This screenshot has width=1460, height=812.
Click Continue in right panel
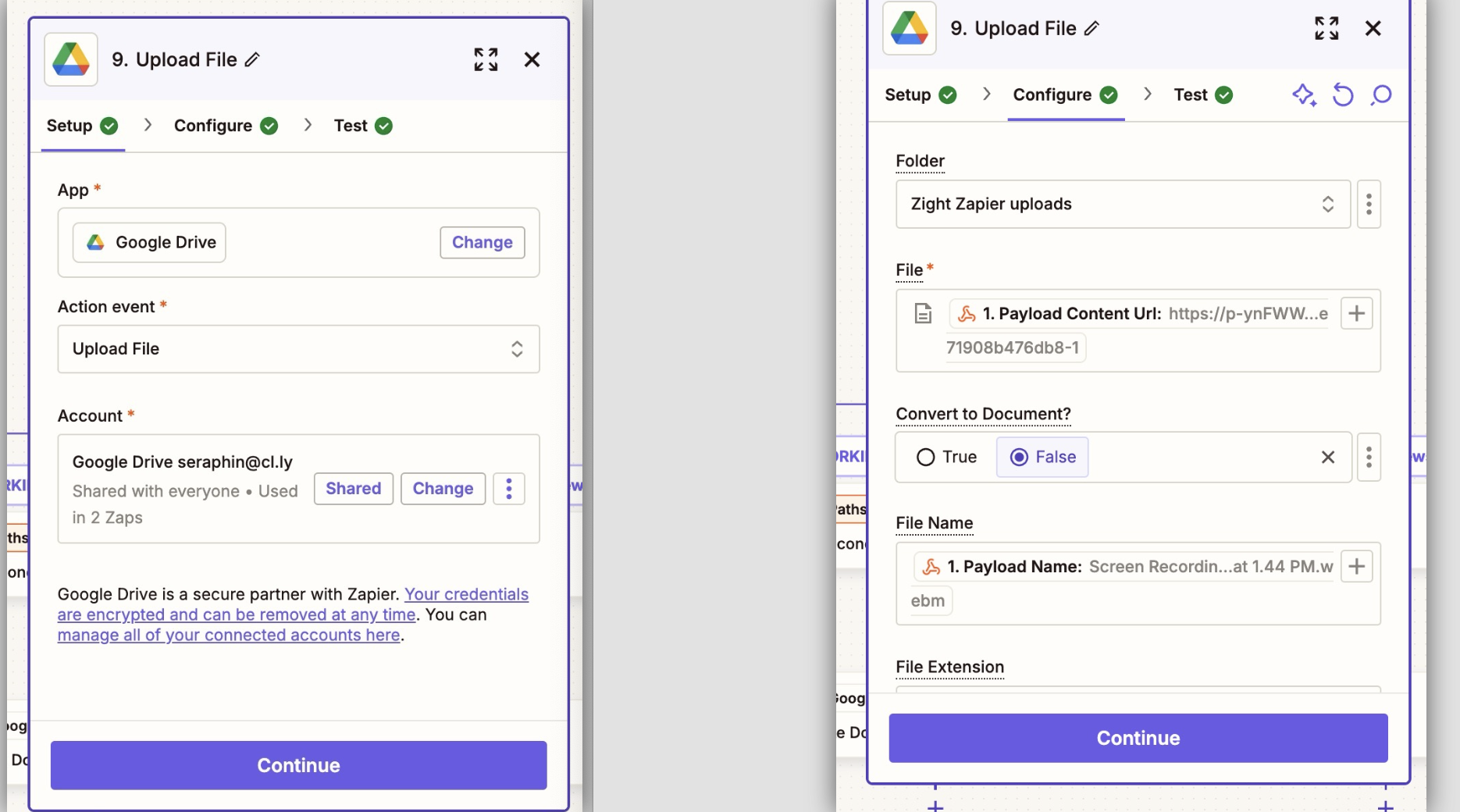pyautogui.click(x=1138, y=738)
